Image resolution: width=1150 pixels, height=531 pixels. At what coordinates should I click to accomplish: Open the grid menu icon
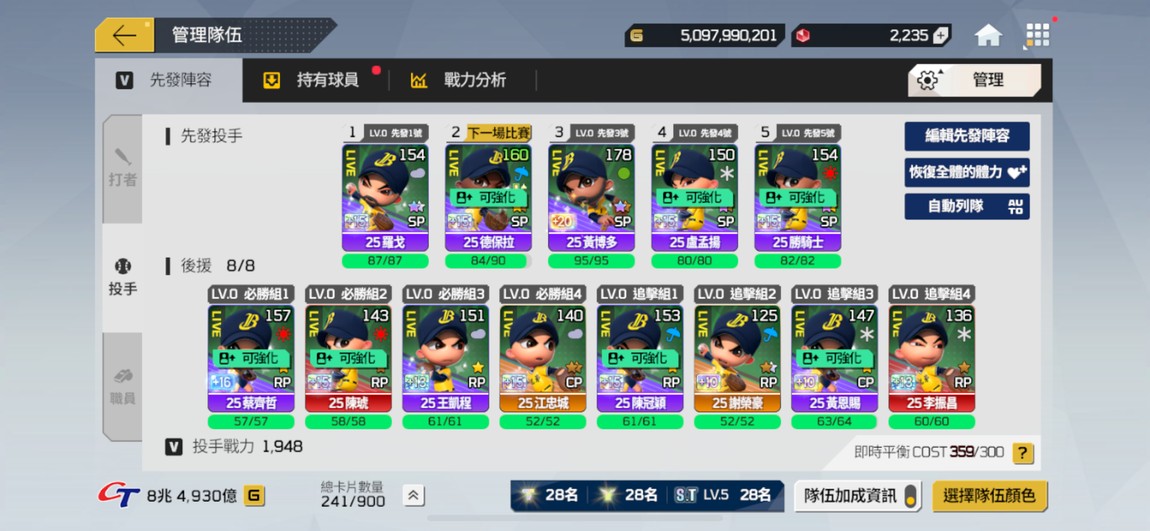click(1037, 35)
